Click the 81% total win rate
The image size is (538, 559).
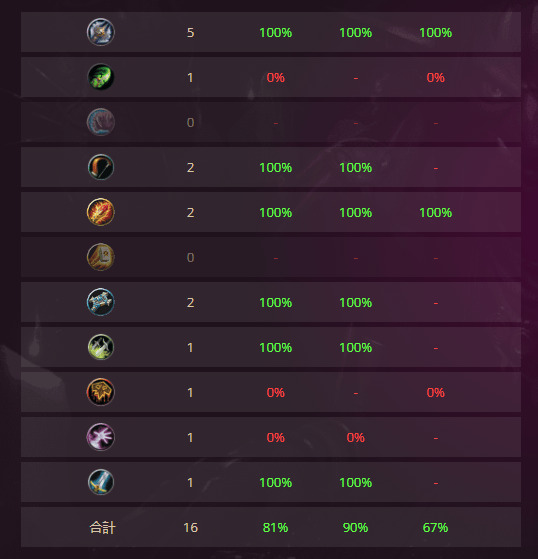276,528
